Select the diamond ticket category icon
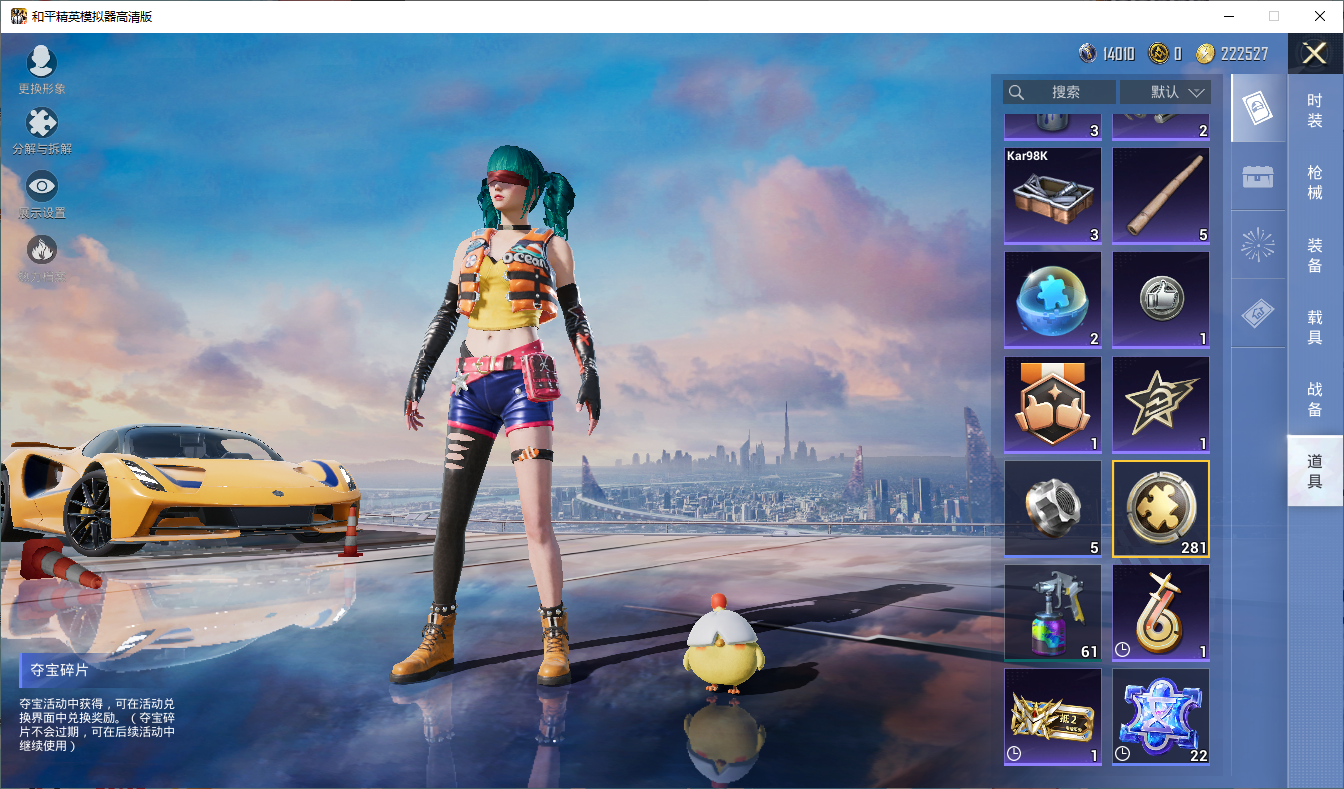Viewport: 1344px width, 789px height. click(x=1258, y=314)
